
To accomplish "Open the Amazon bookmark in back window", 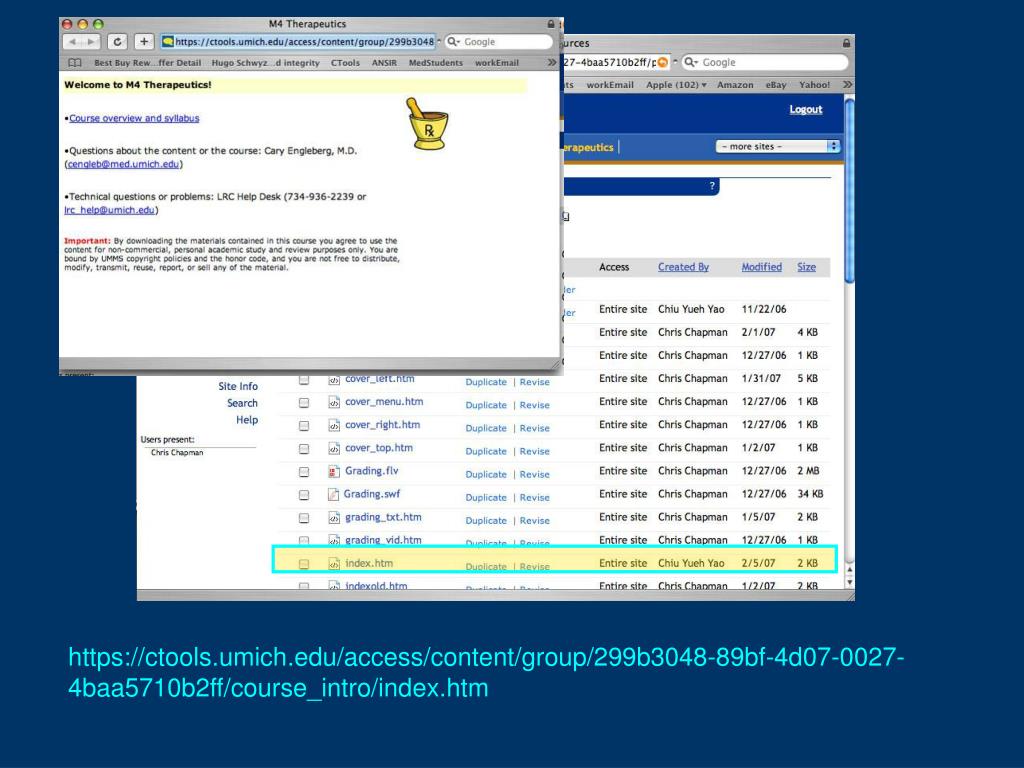I will [x=735, y=85].
